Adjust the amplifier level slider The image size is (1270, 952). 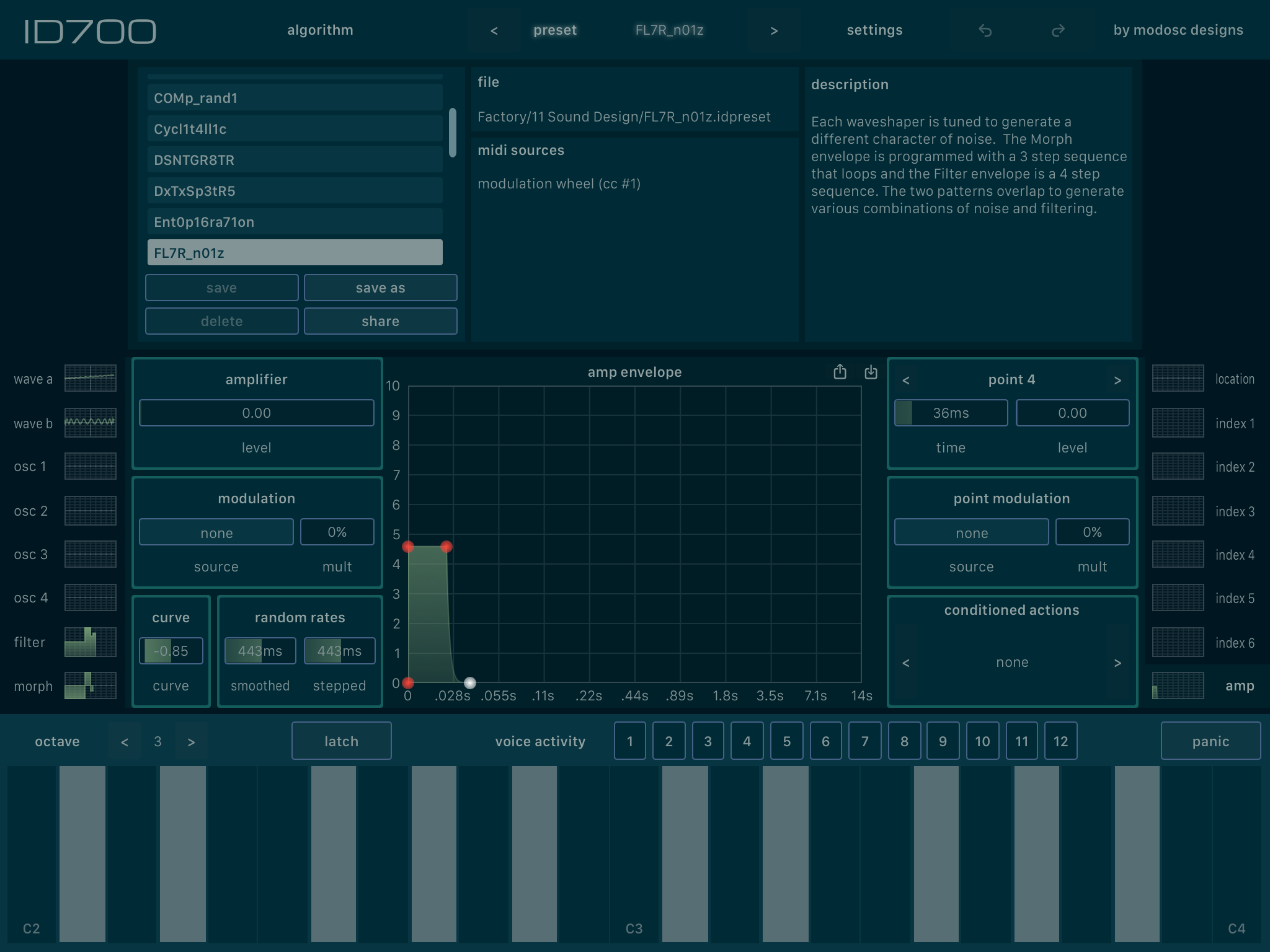pos(257,413)
